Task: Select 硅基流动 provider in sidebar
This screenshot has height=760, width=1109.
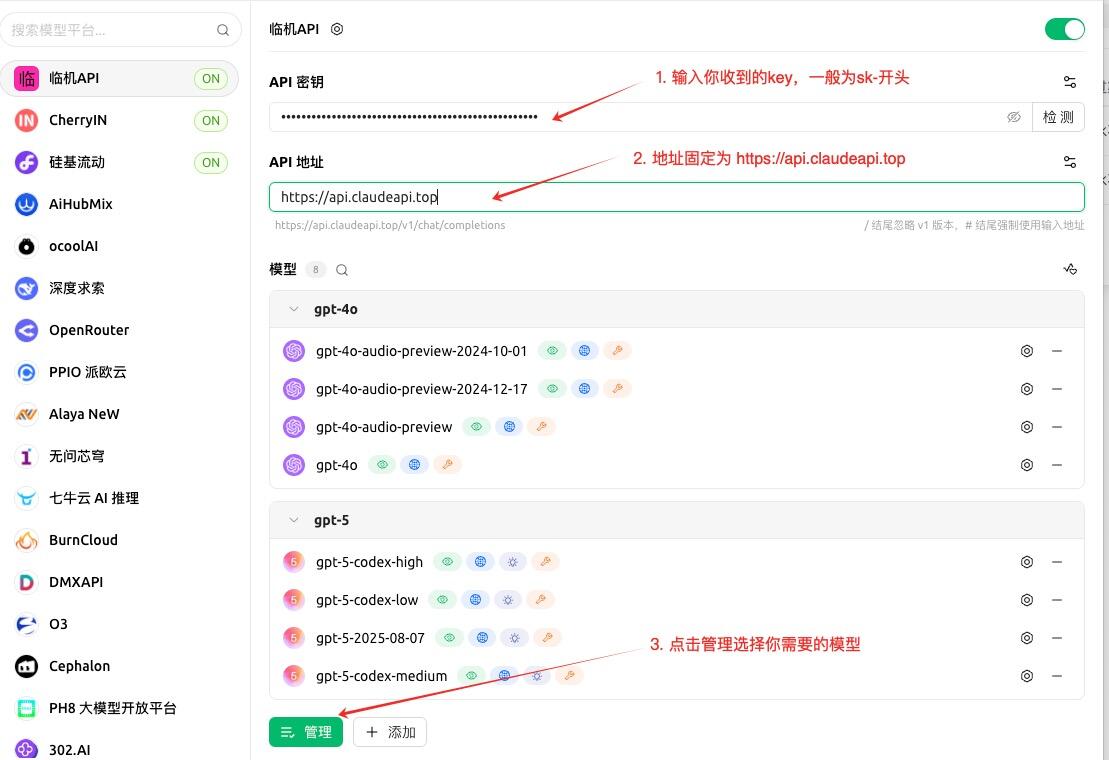Action: 119,163
